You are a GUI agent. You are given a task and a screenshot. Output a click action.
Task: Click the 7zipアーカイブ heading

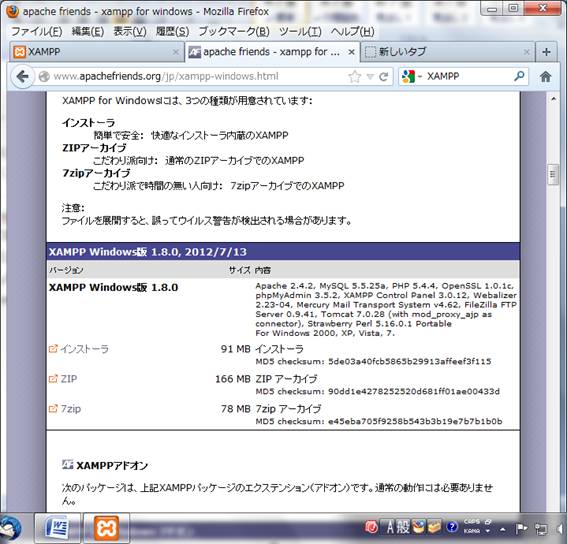click(x=96, y=173)
